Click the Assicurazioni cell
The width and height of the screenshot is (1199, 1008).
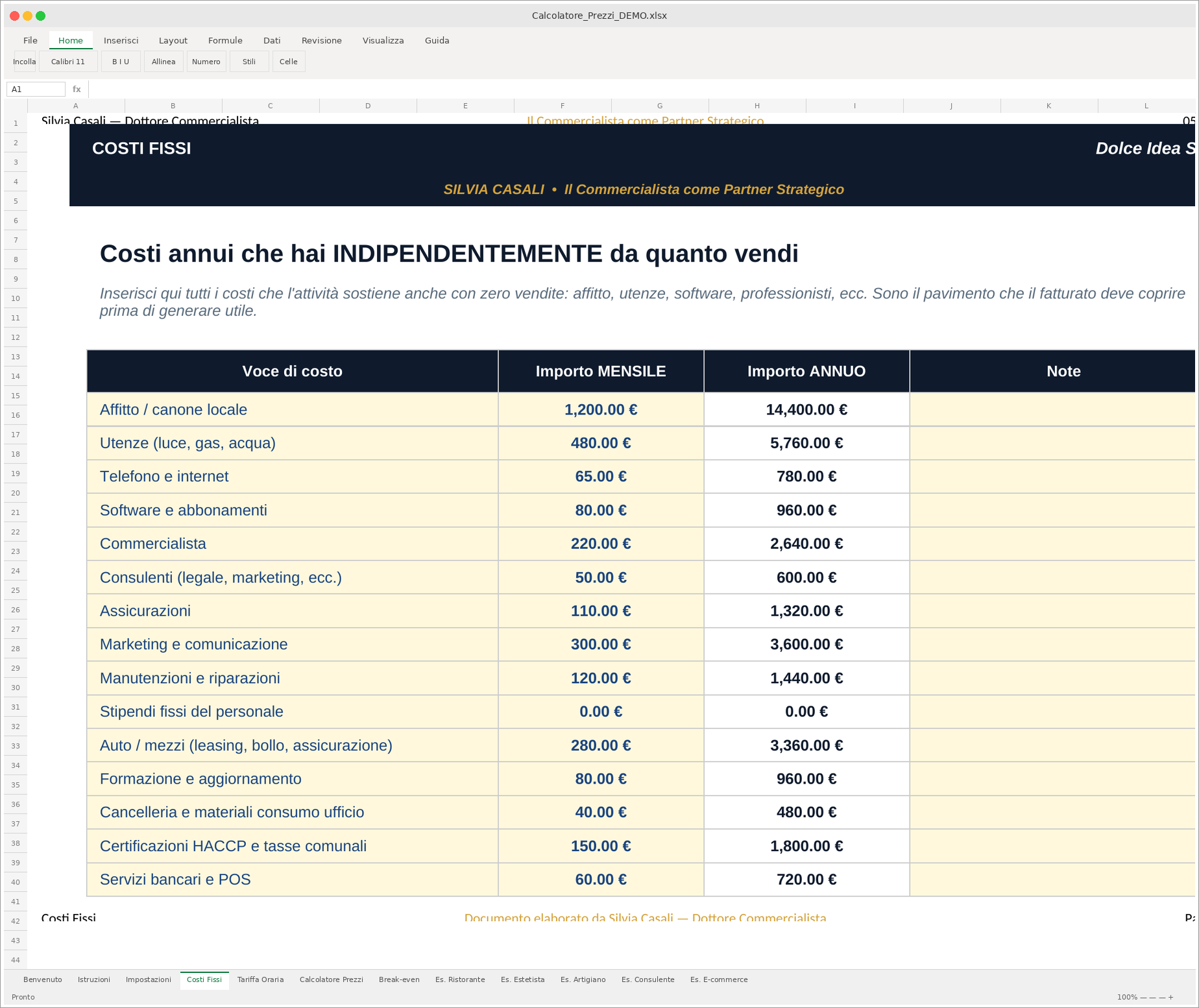tap(293, 611)
